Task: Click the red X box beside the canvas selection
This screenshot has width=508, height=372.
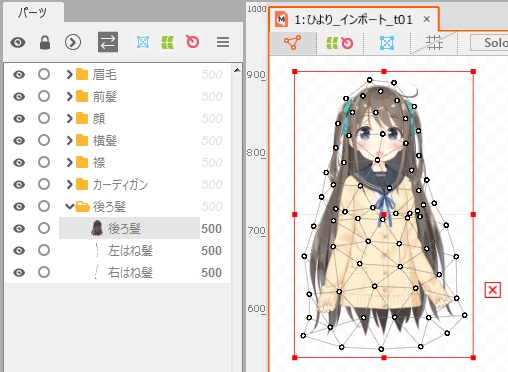Action: click(x=493, y=290)
